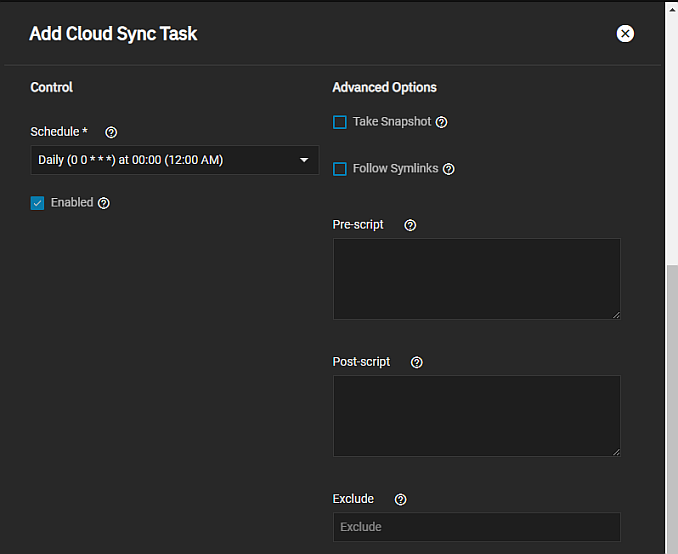Click the Pre-script text area resize handle
Image resolution: width=678 pixels, height=554 pixels.
(615, 314)
